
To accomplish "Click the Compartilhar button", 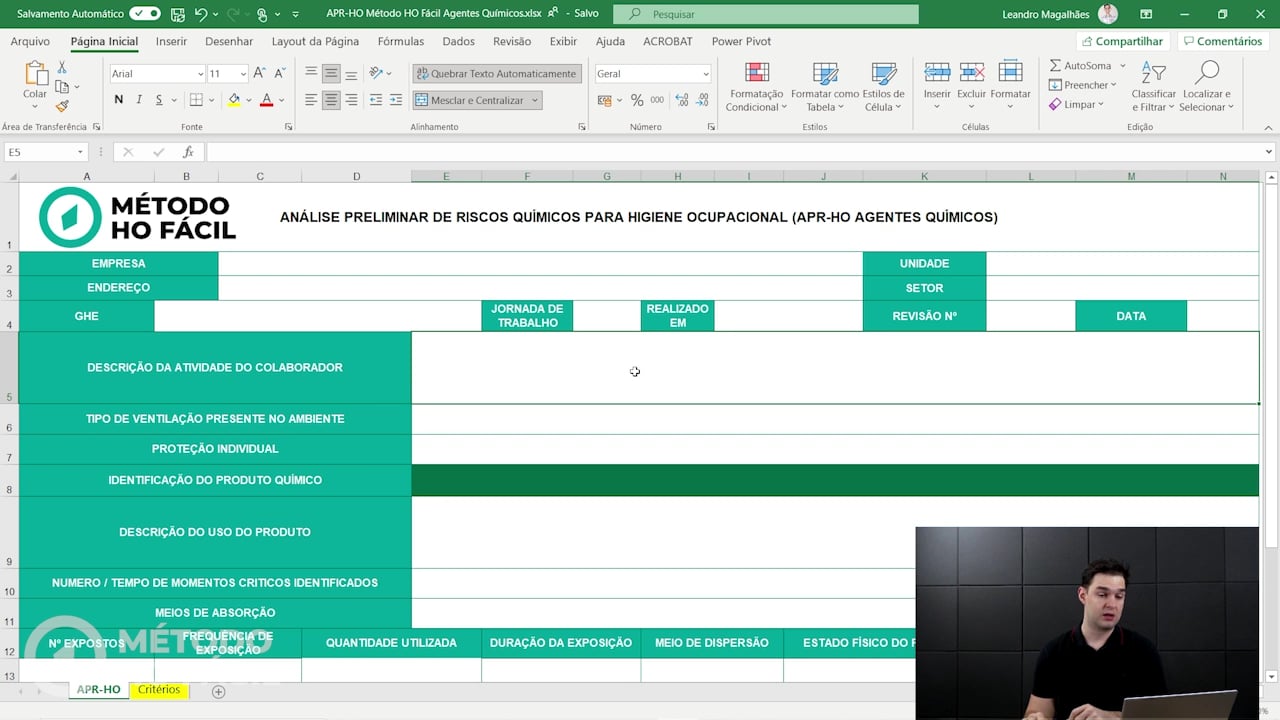I will click(x=1121, y=41).
